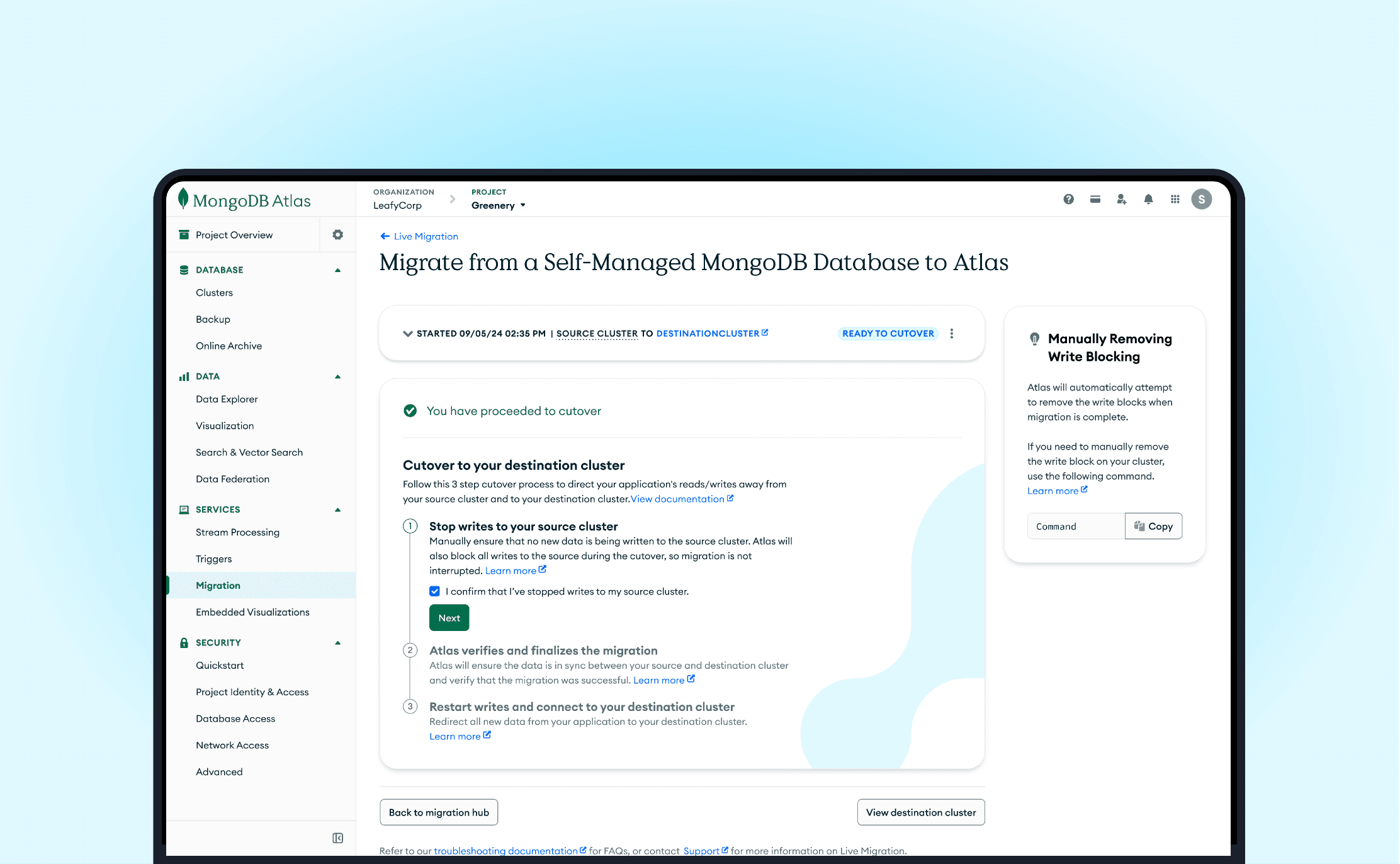Click the Command text field
The height and width of the screenshot is (864, 1400).
(1075, 526)
